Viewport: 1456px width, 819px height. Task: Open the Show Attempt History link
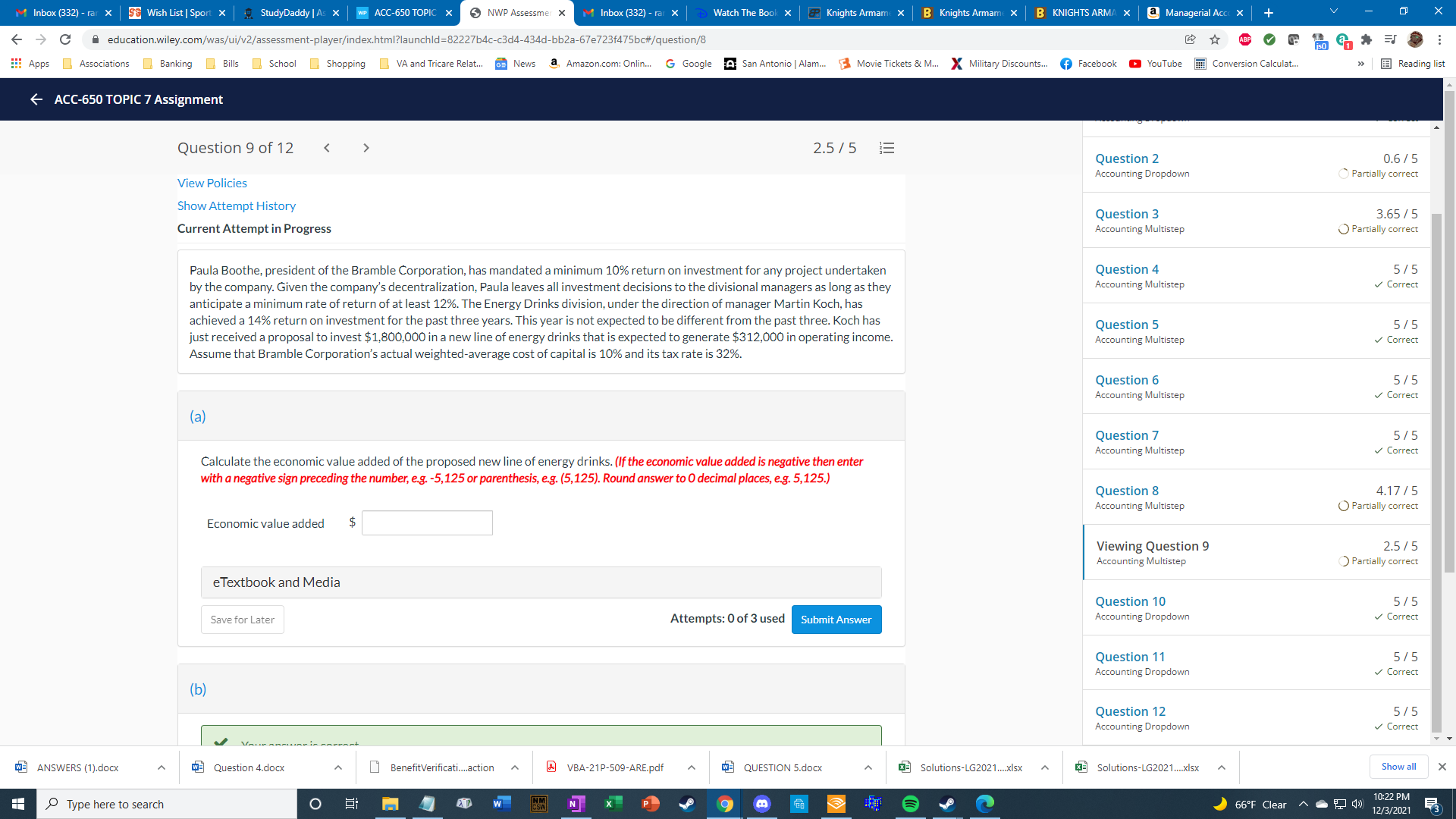tap(236, 206)
